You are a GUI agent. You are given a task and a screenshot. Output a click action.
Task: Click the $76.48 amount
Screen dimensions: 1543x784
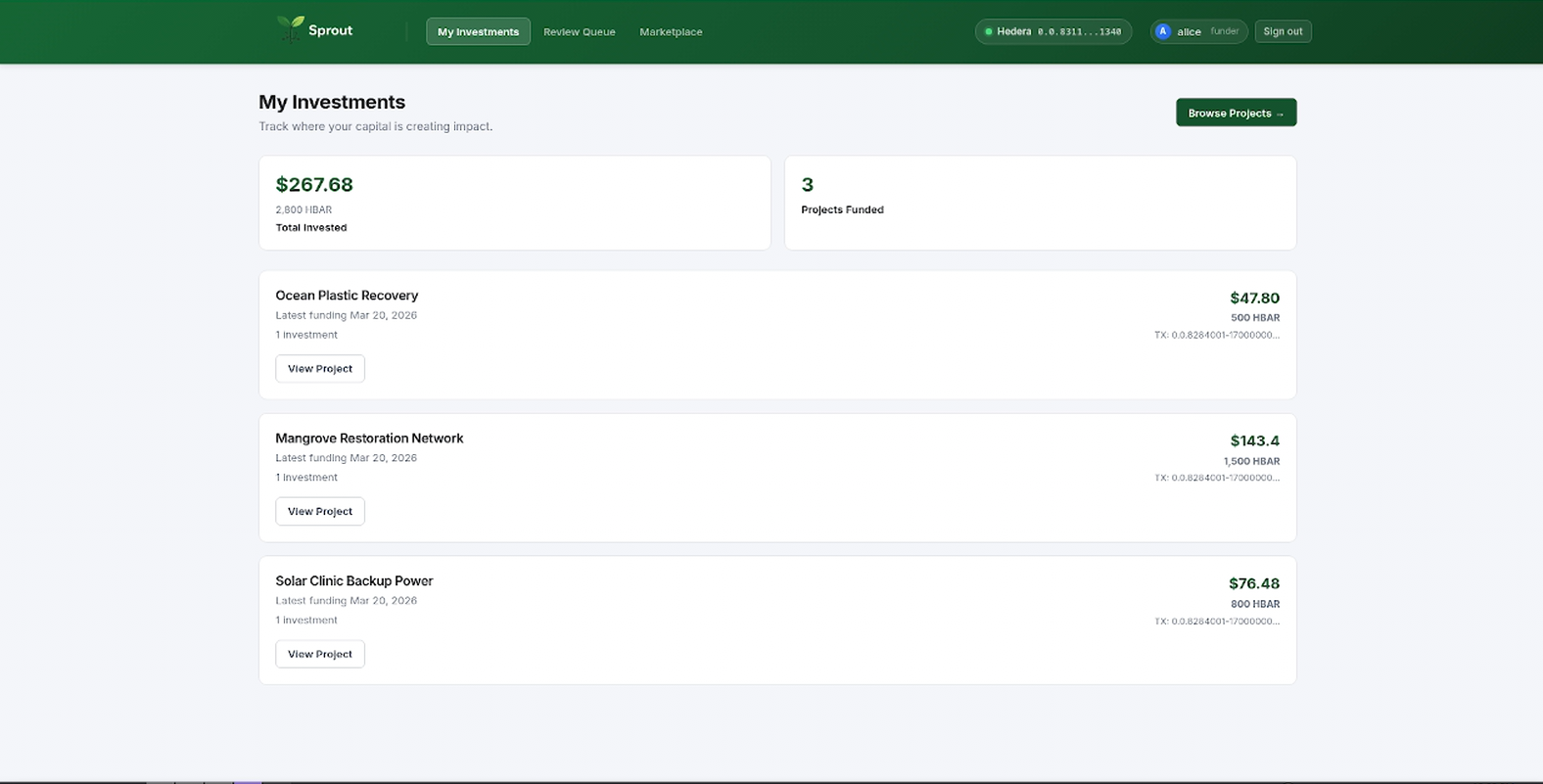pos(1254,583)
